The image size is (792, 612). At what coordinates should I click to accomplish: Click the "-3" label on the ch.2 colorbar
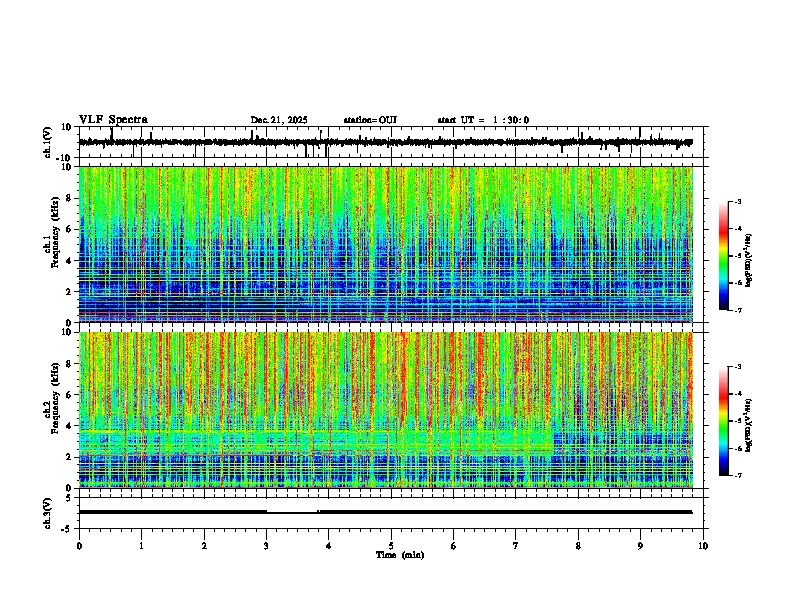coord(738,367)
